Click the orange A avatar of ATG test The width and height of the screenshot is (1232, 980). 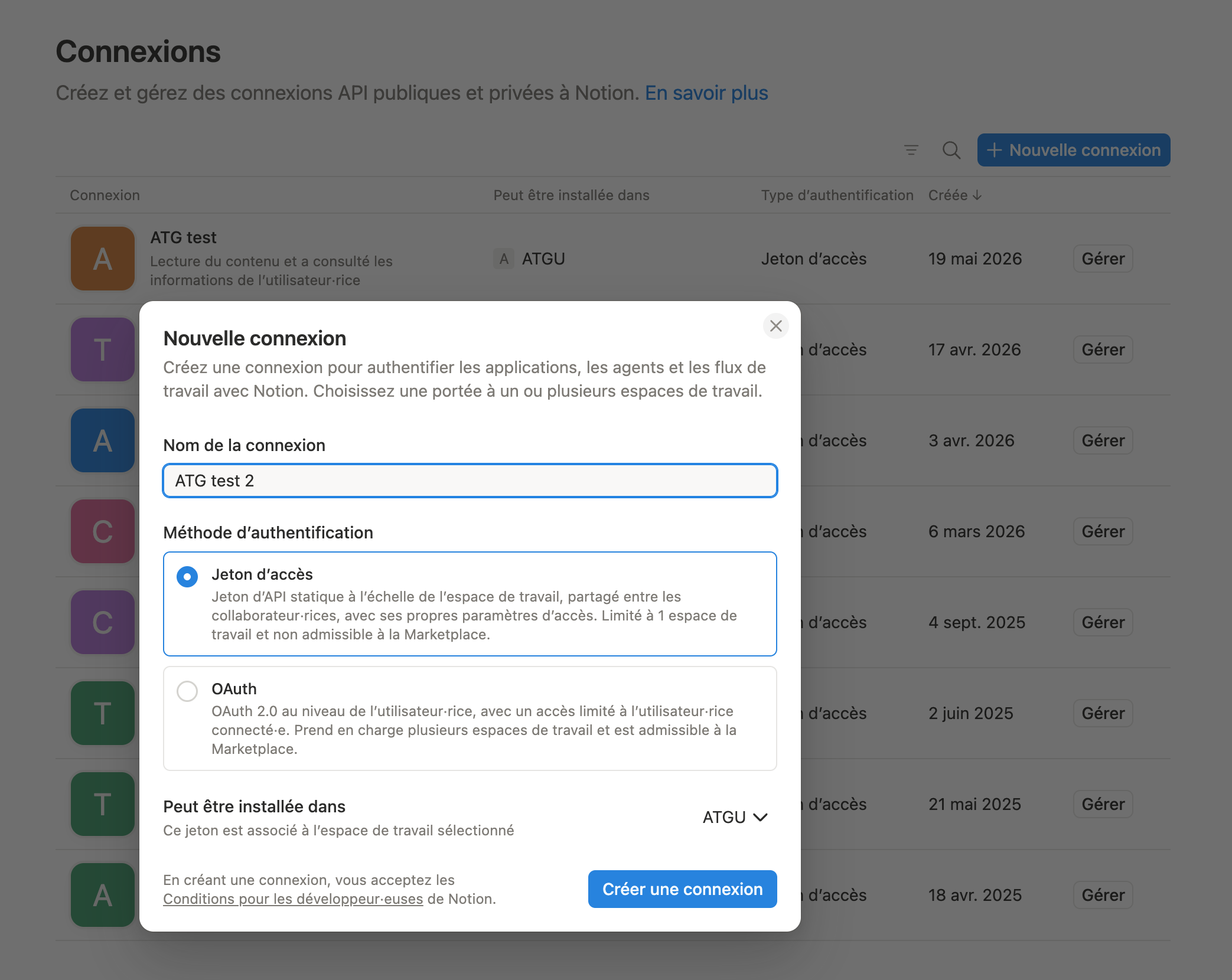click(103, 259)
